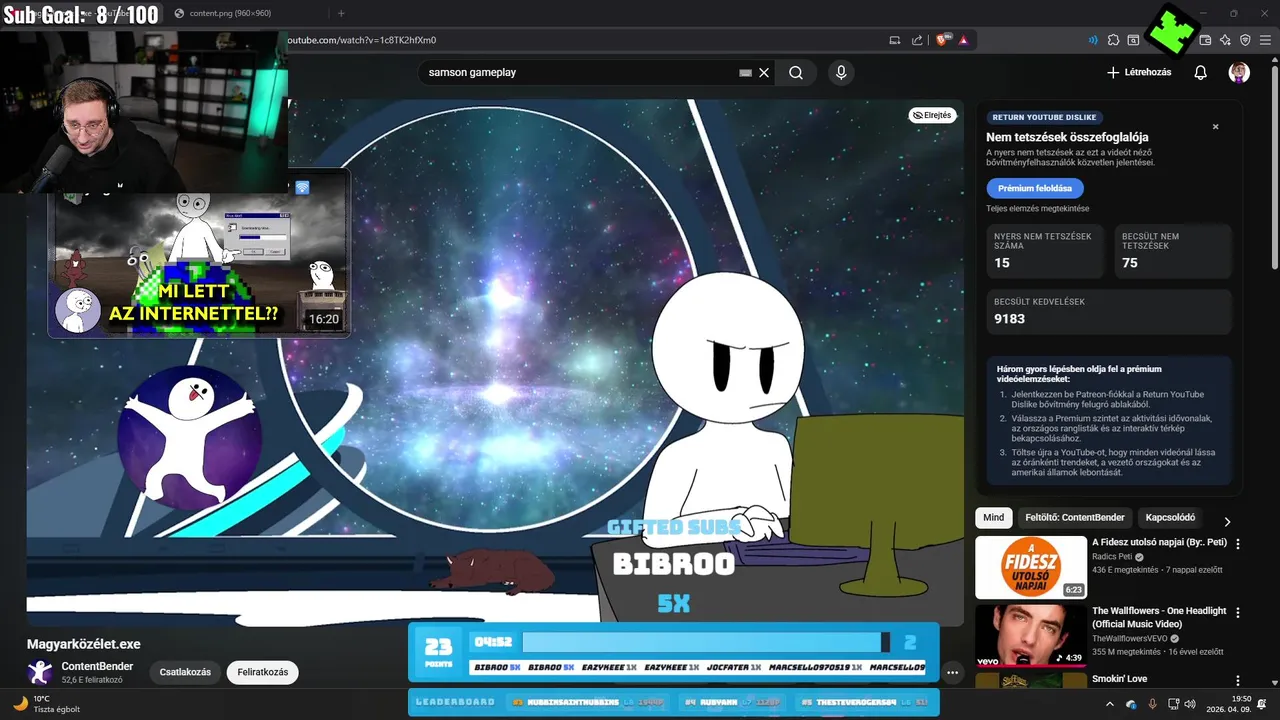This screenshot has width=1280, height=720.
Task: Open 'A Fidesz utolsó napjai' video thumbnail
Action: 1030,567
